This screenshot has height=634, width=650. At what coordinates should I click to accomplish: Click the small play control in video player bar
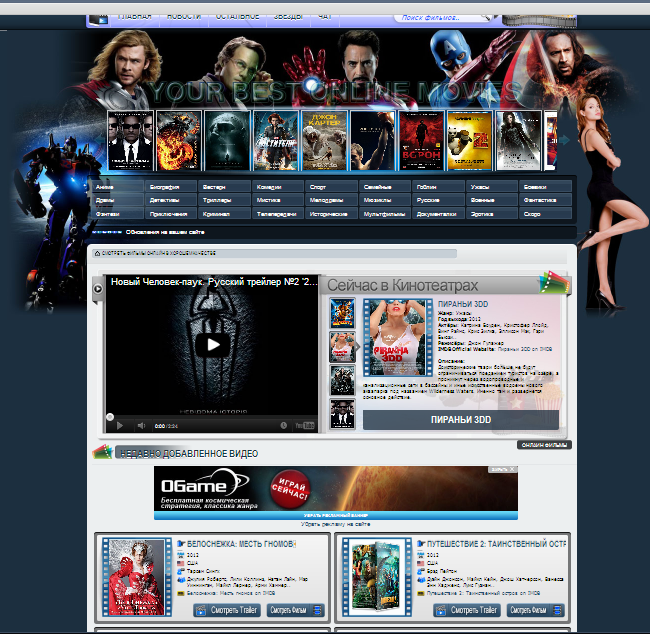tap(120, 426)
